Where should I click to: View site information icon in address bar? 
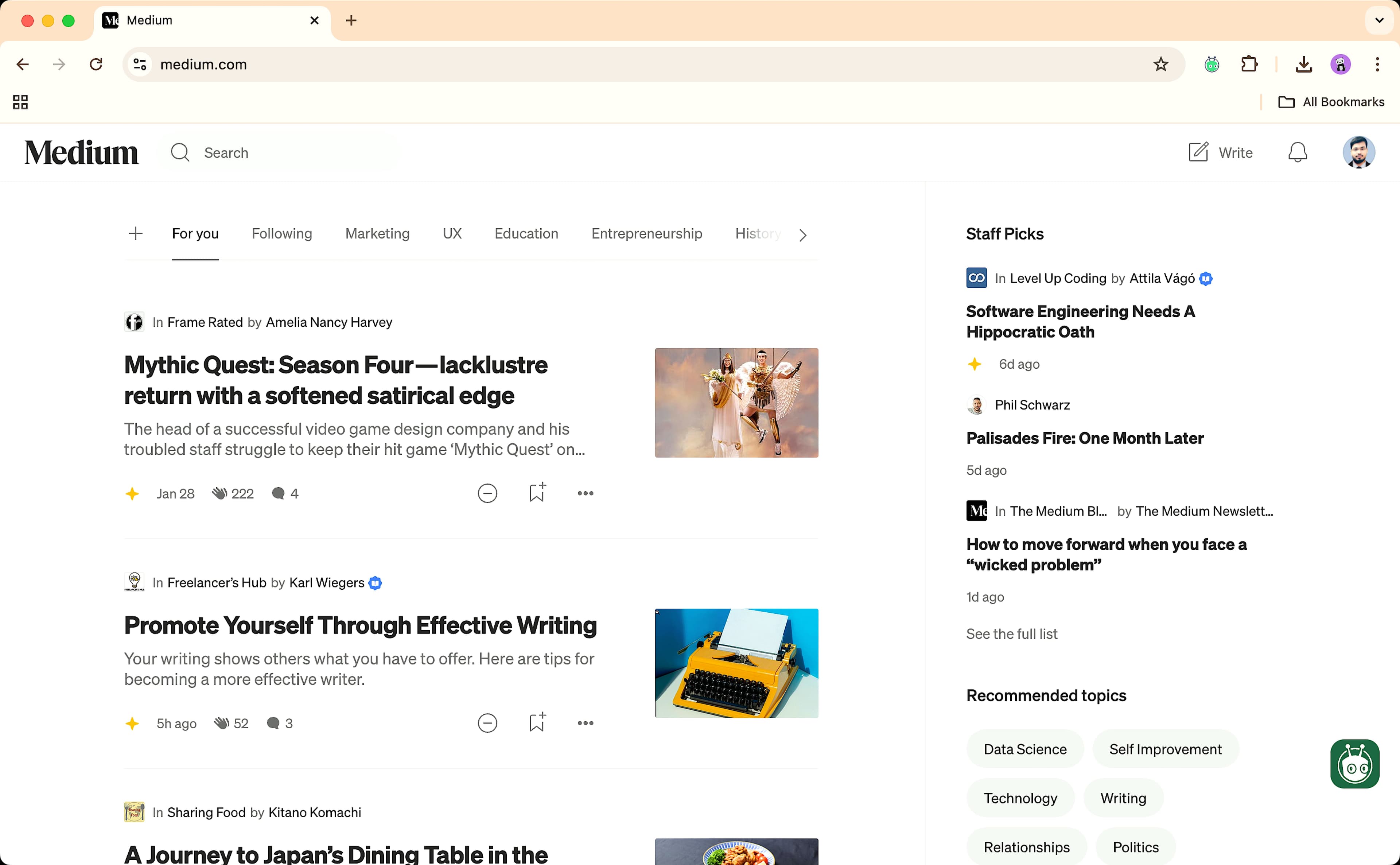click(x=140, y=64)
